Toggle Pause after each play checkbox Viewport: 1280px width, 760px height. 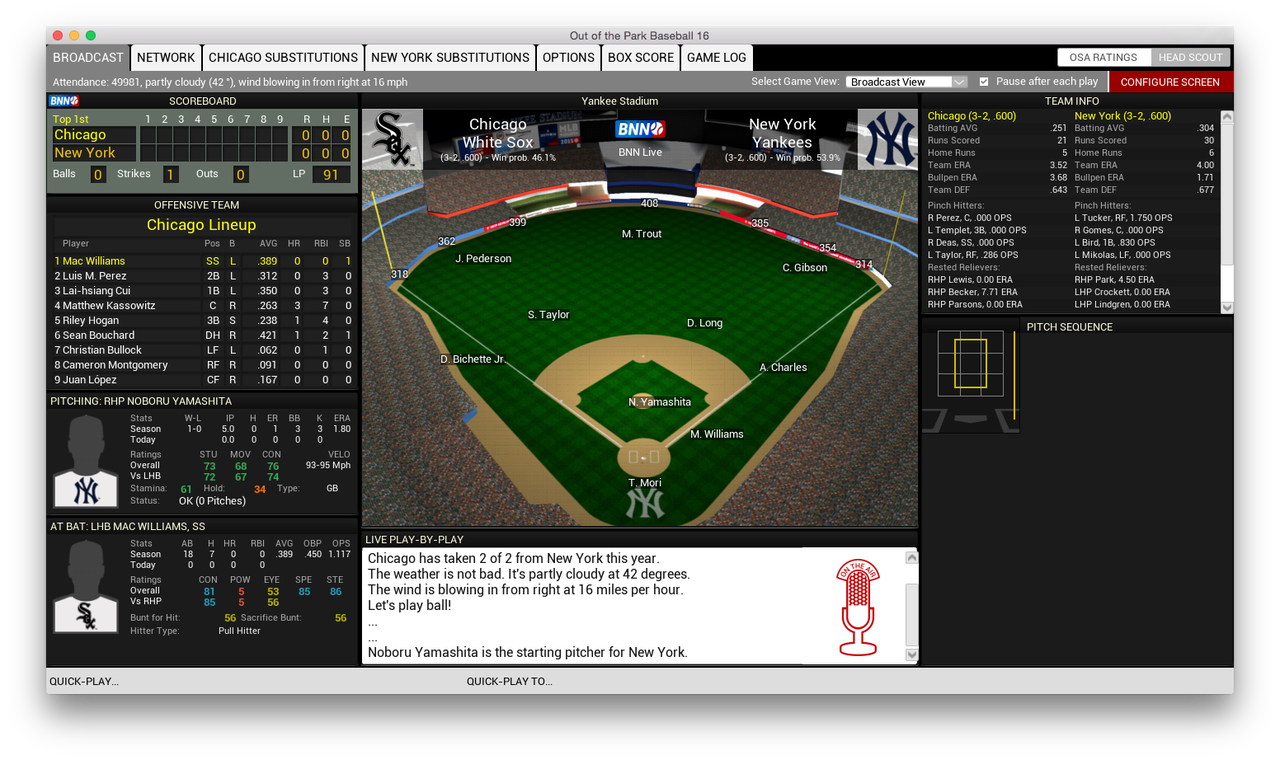984,82
